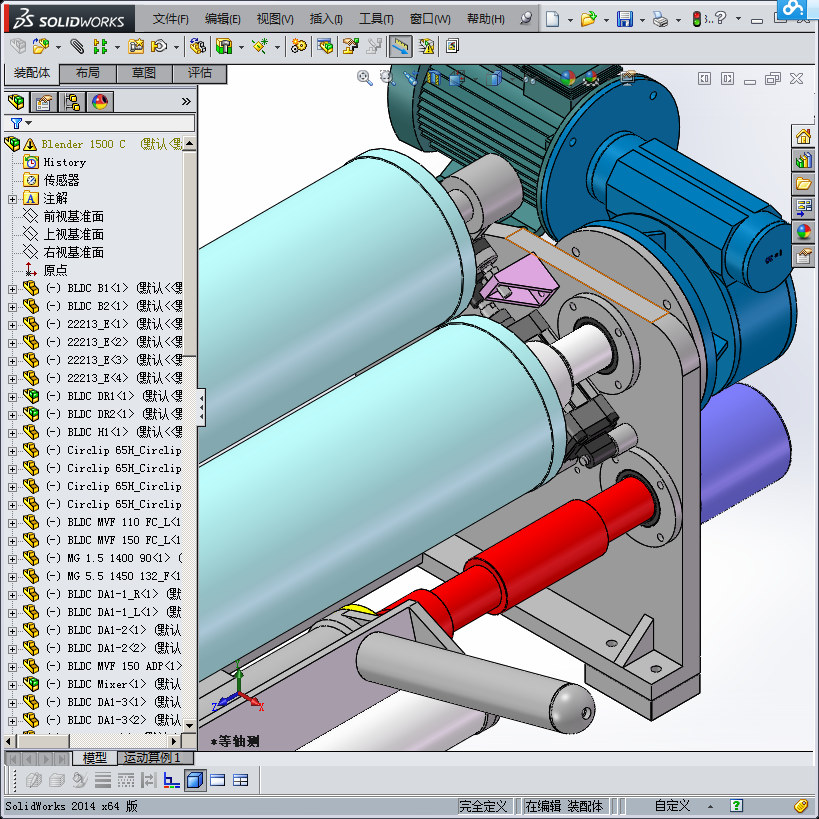
Task: Open Appearances color ball in task pane
Action: (803, 231)
